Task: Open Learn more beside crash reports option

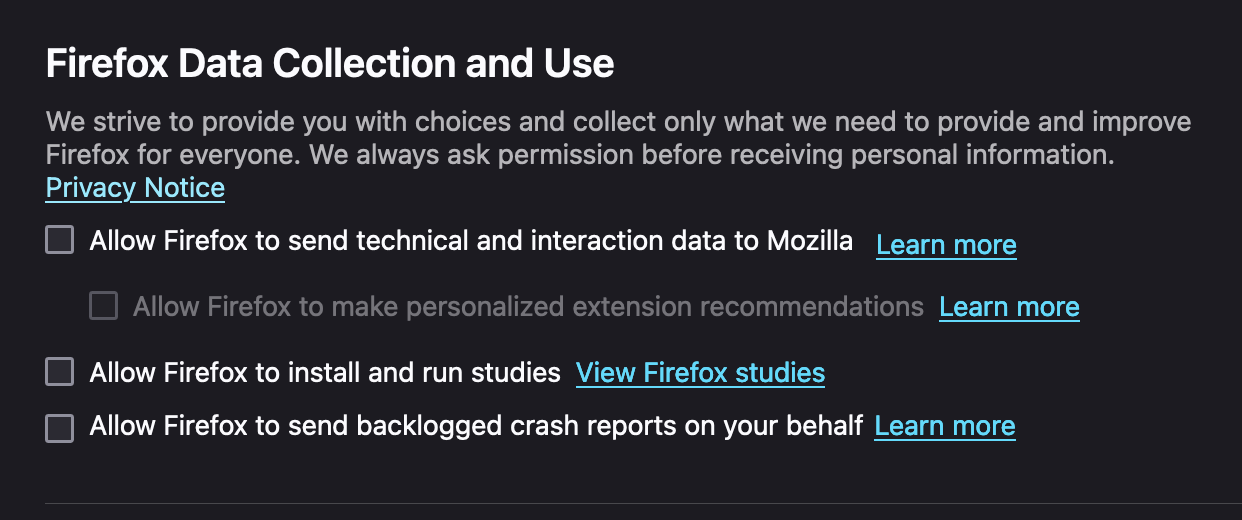Action: pos(944,427)
